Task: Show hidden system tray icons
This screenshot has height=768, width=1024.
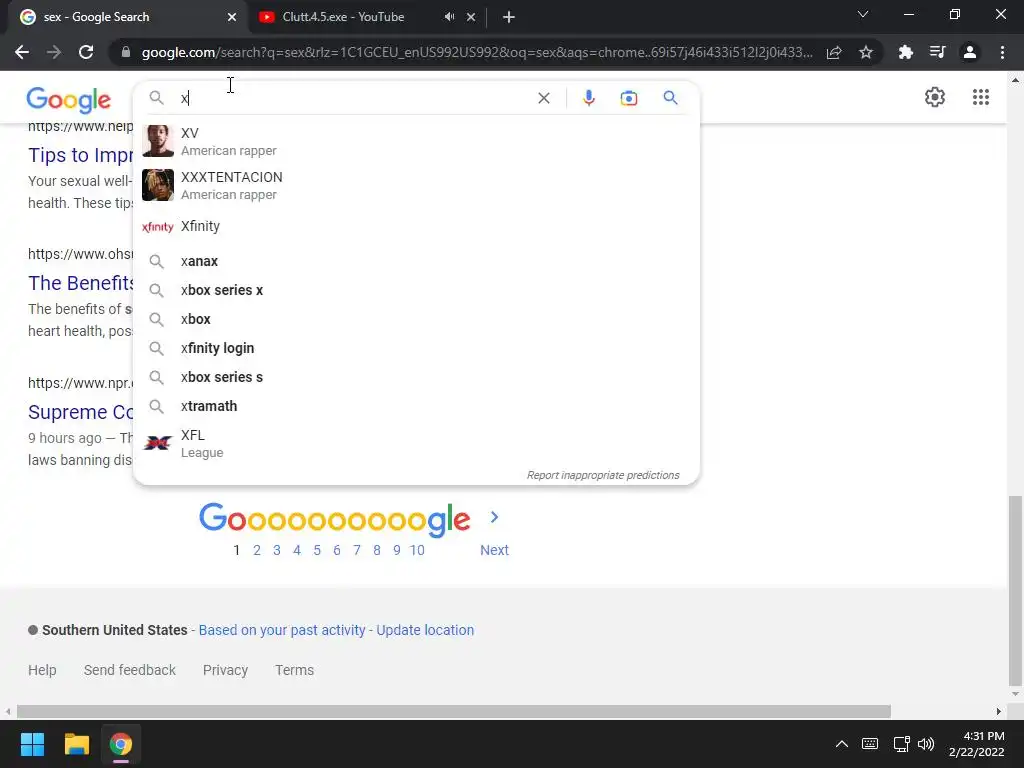Action: (842, 744)
